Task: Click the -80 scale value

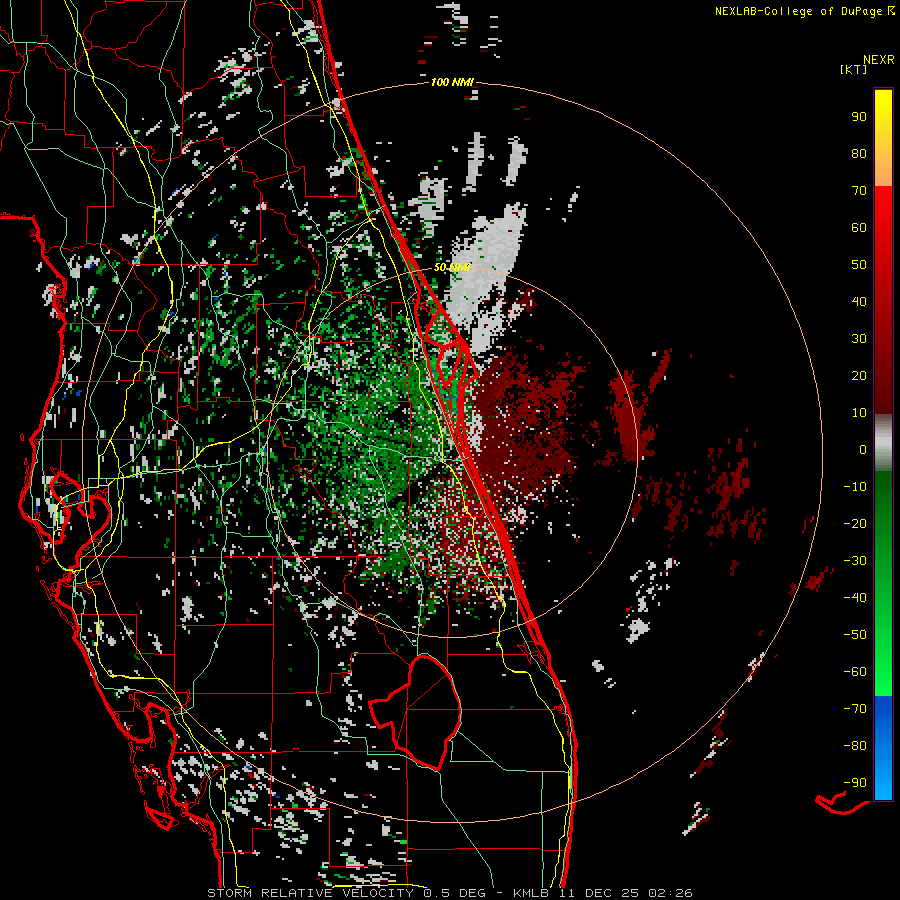Action: pyautogui.click(x=855, y=746)
